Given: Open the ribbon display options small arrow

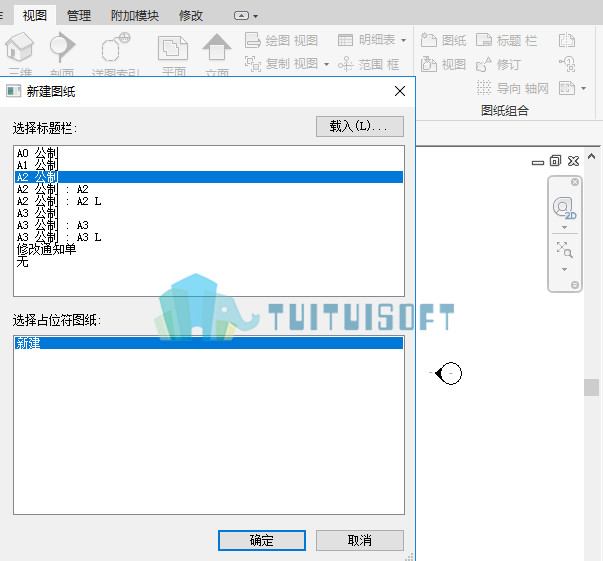Looking at the screenshot, I should 255,16.
